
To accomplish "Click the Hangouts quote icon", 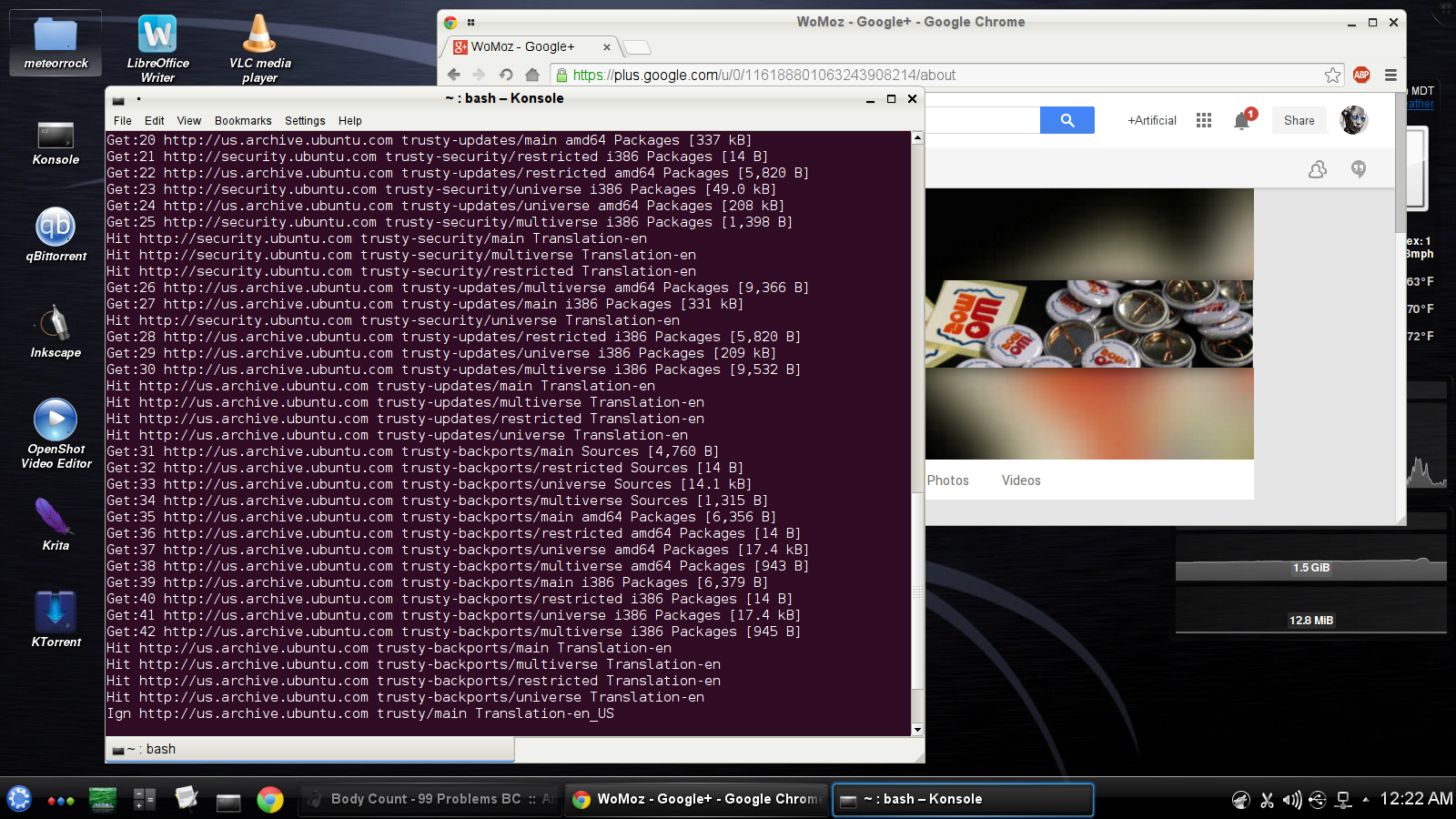I will pyautogui.click(x=1359, y=169).
